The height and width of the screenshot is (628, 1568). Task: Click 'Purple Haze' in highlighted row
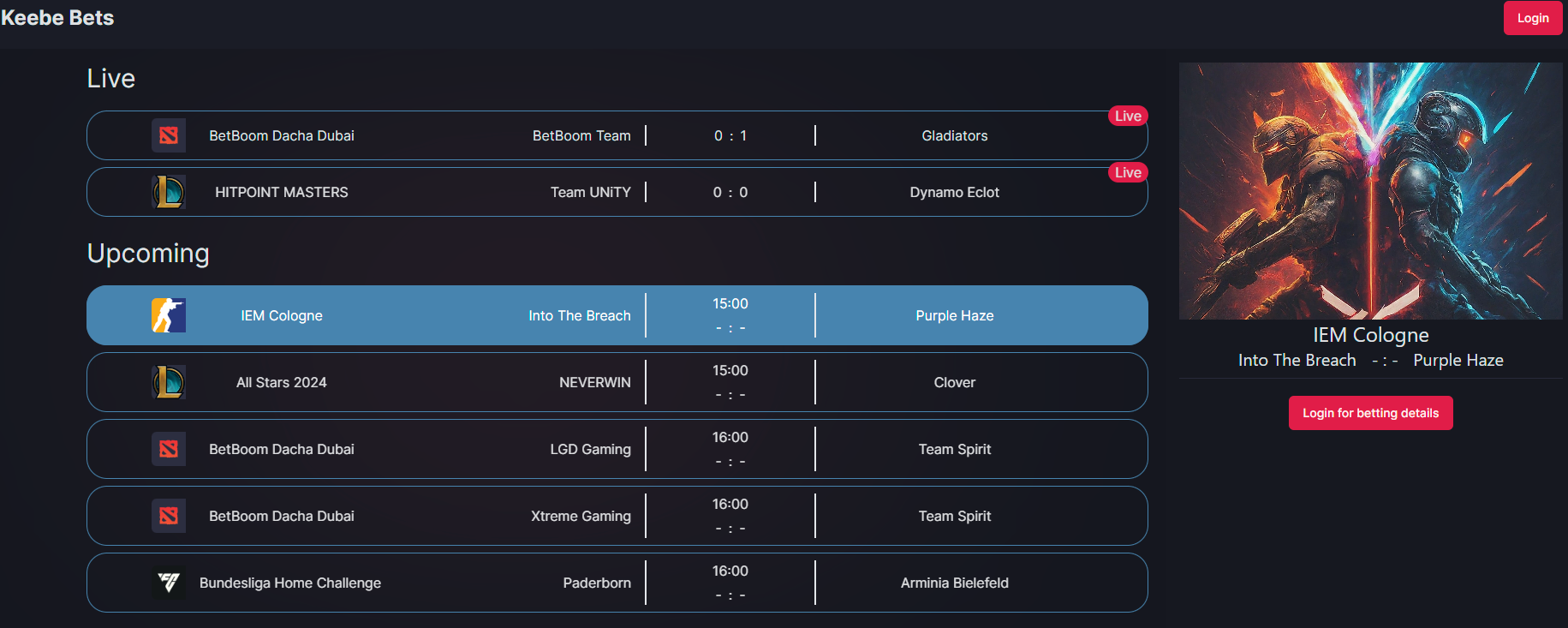click(955, 315)
